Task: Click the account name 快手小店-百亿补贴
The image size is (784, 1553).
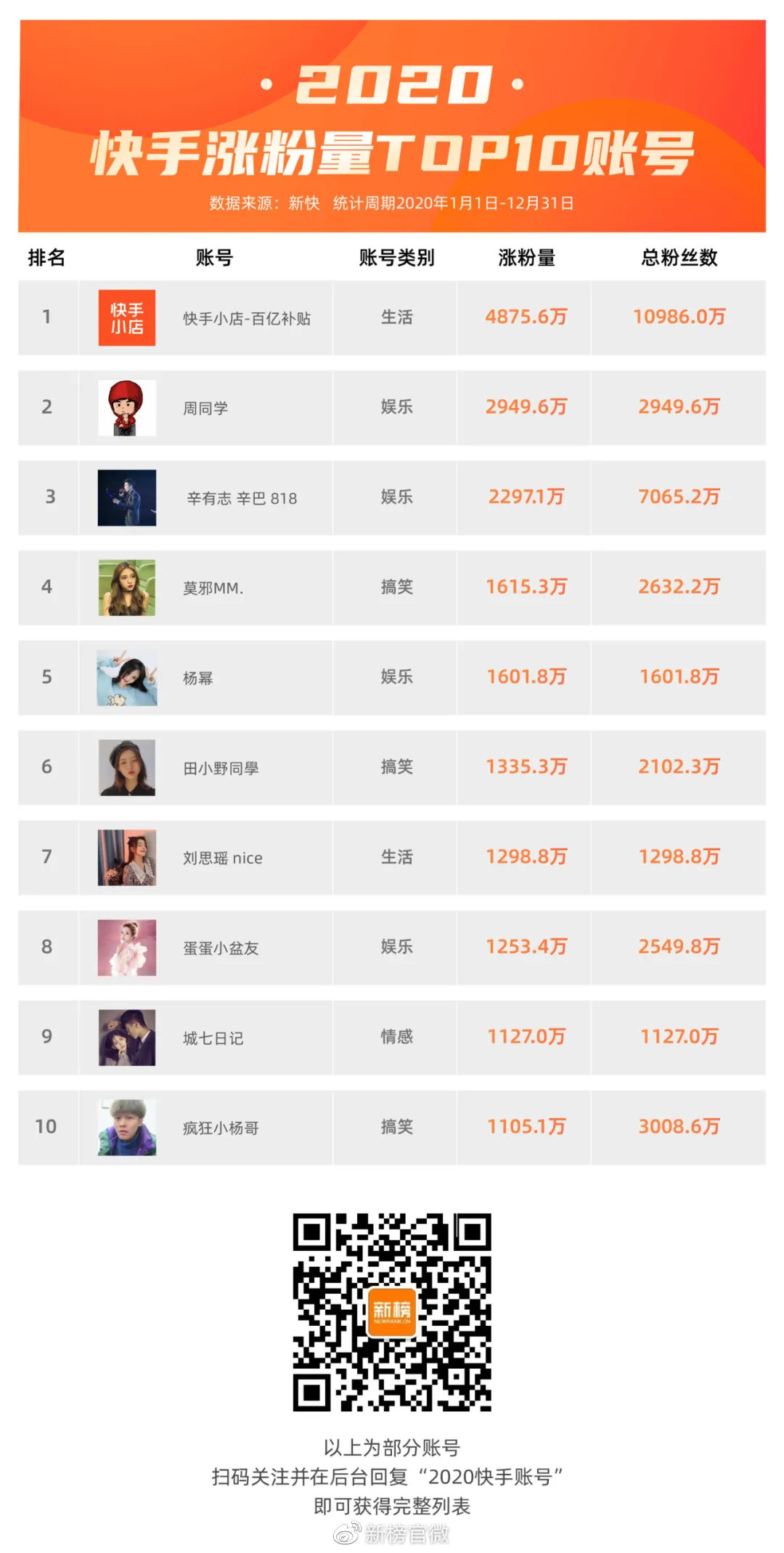Action: click(247, 319)
